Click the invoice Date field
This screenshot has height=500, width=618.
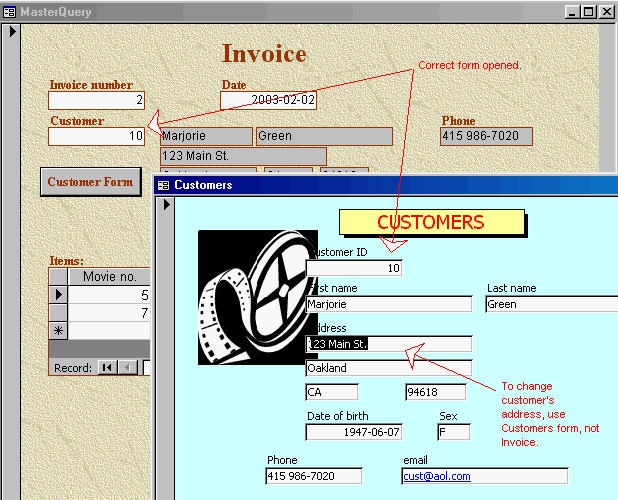click(x=268, y=100)
